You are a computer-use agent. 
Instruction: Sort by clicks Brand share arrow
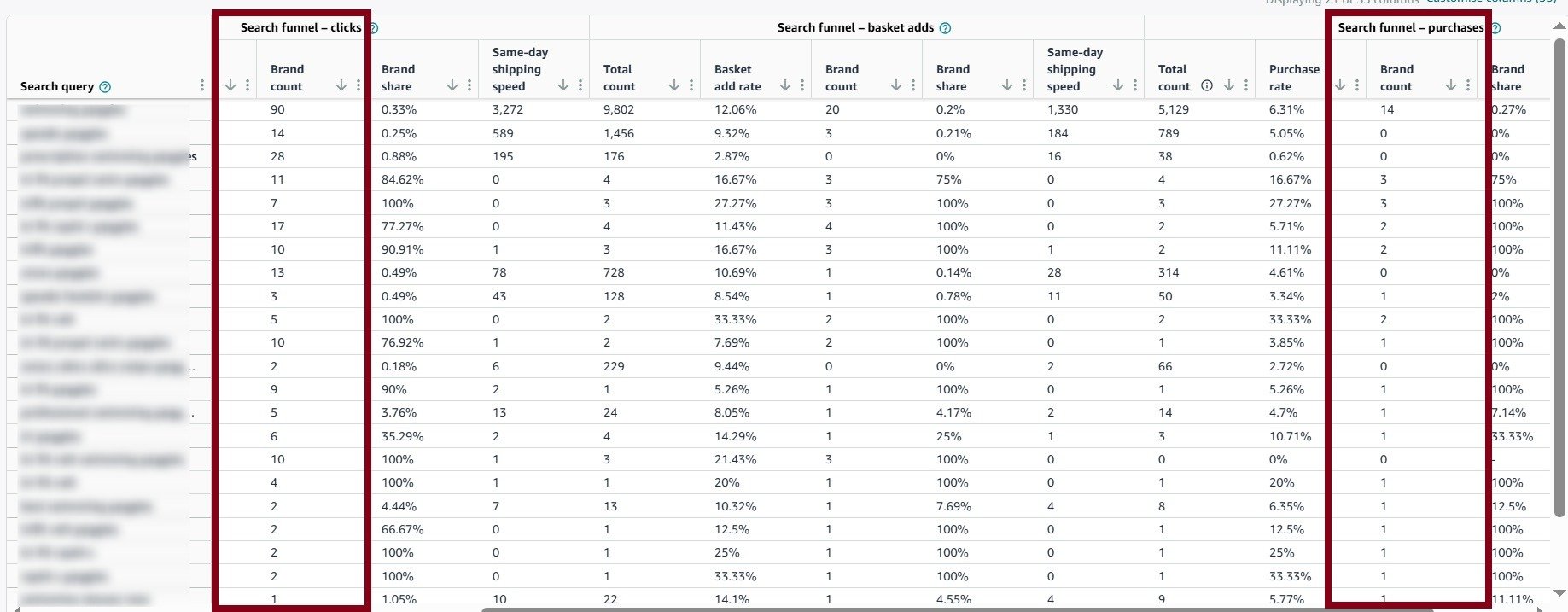pyautogui.click(x=452, y=85)
